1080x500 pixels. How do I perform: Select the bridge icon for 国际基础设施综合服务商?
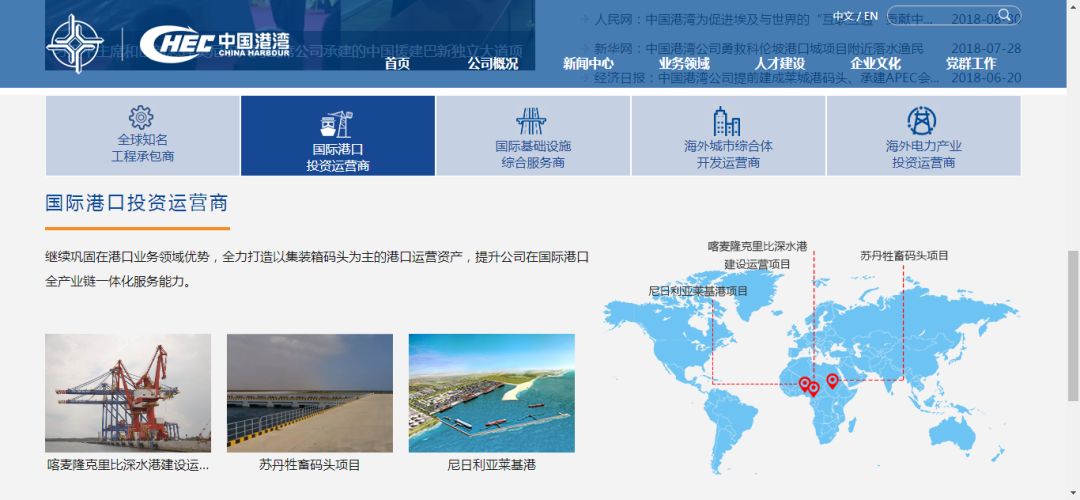532,121
